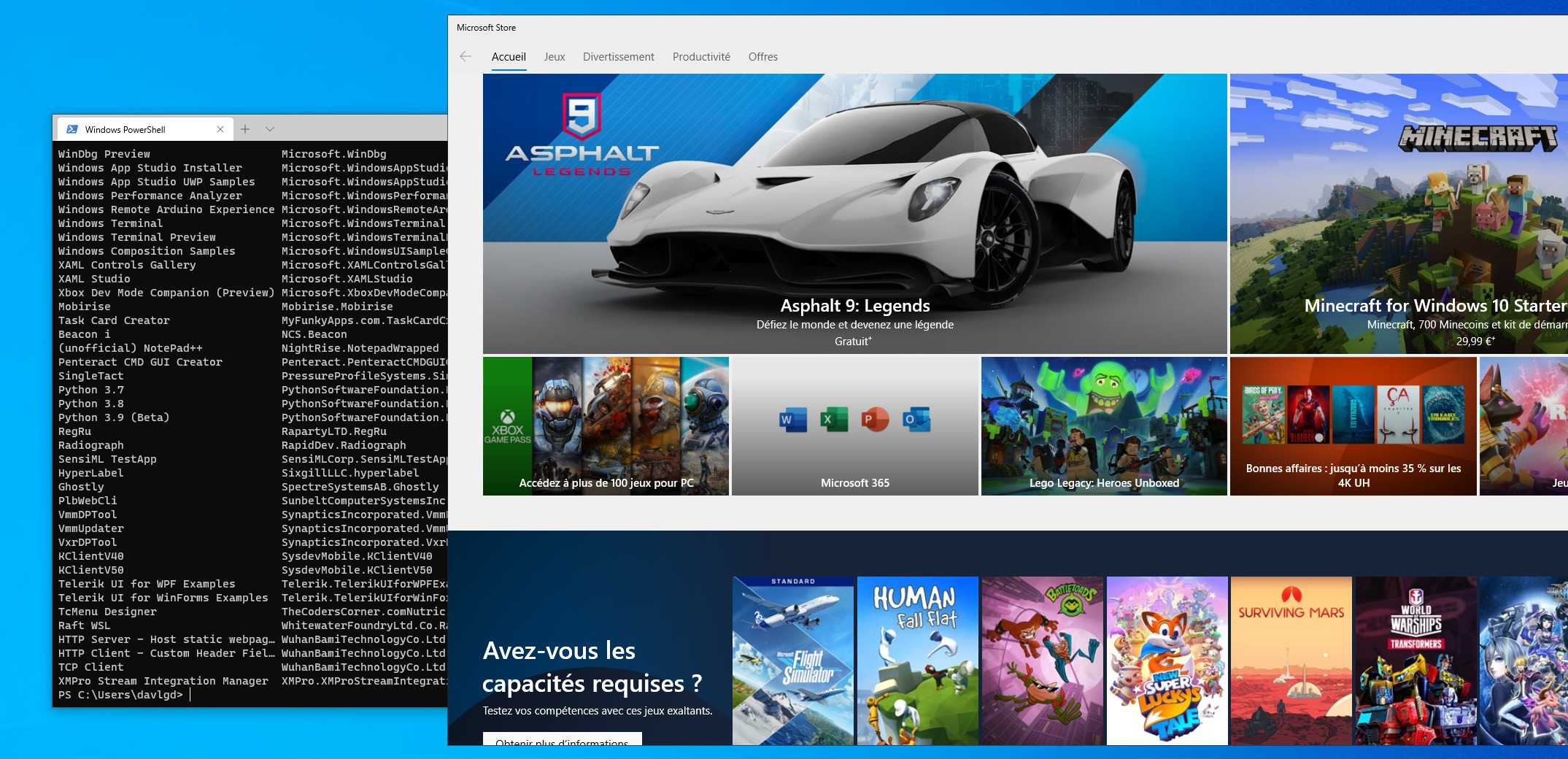The image size is (1568, 759).
Task: Open the Xbox Game Pass tile
Action: coord(606,426)
